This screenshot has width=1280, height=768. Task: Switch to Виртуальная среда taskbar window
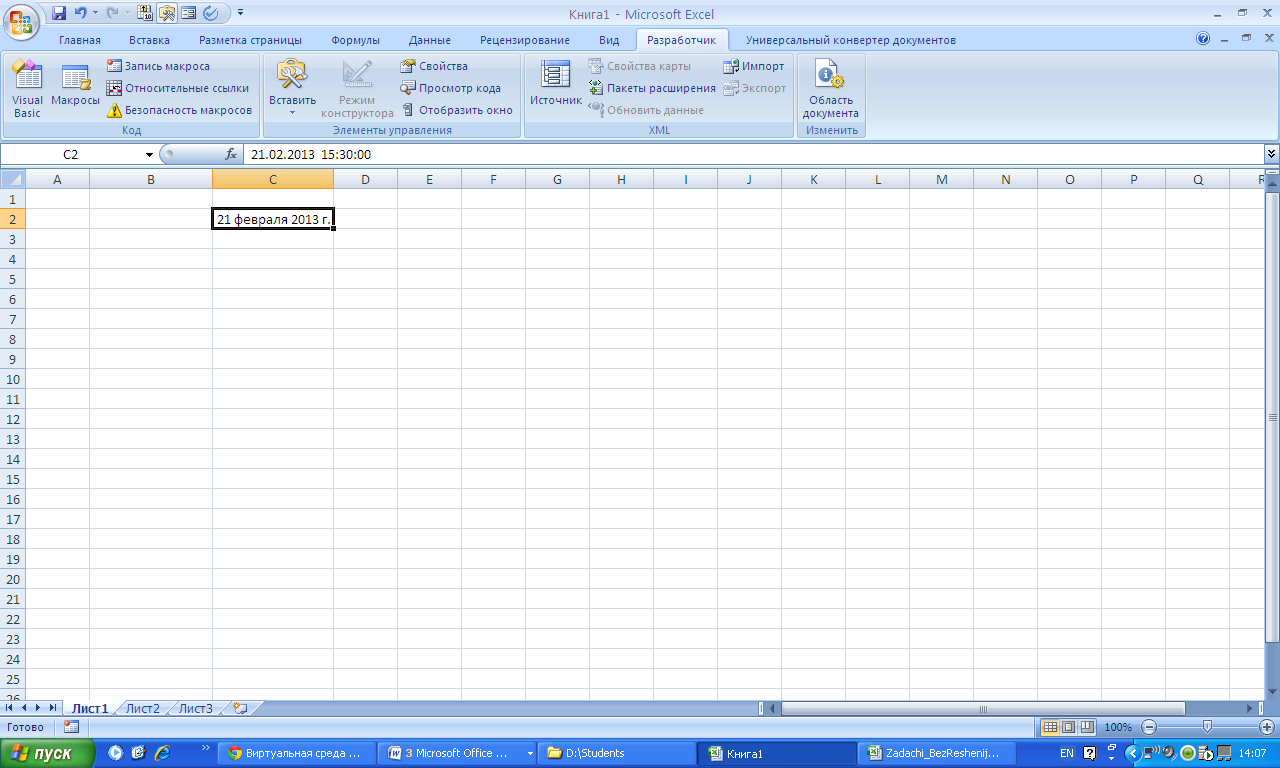point(297,753)
